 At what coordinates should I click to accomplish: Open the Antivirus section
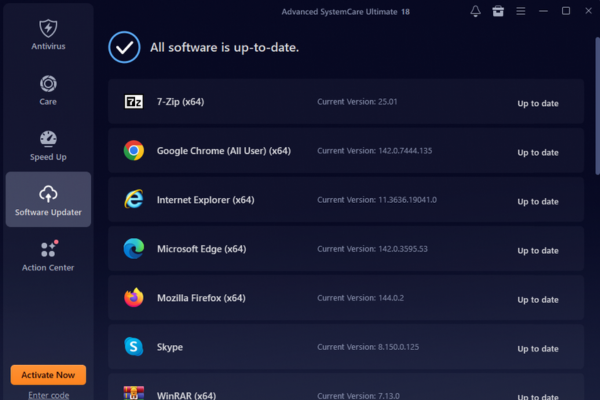(48, 35)
